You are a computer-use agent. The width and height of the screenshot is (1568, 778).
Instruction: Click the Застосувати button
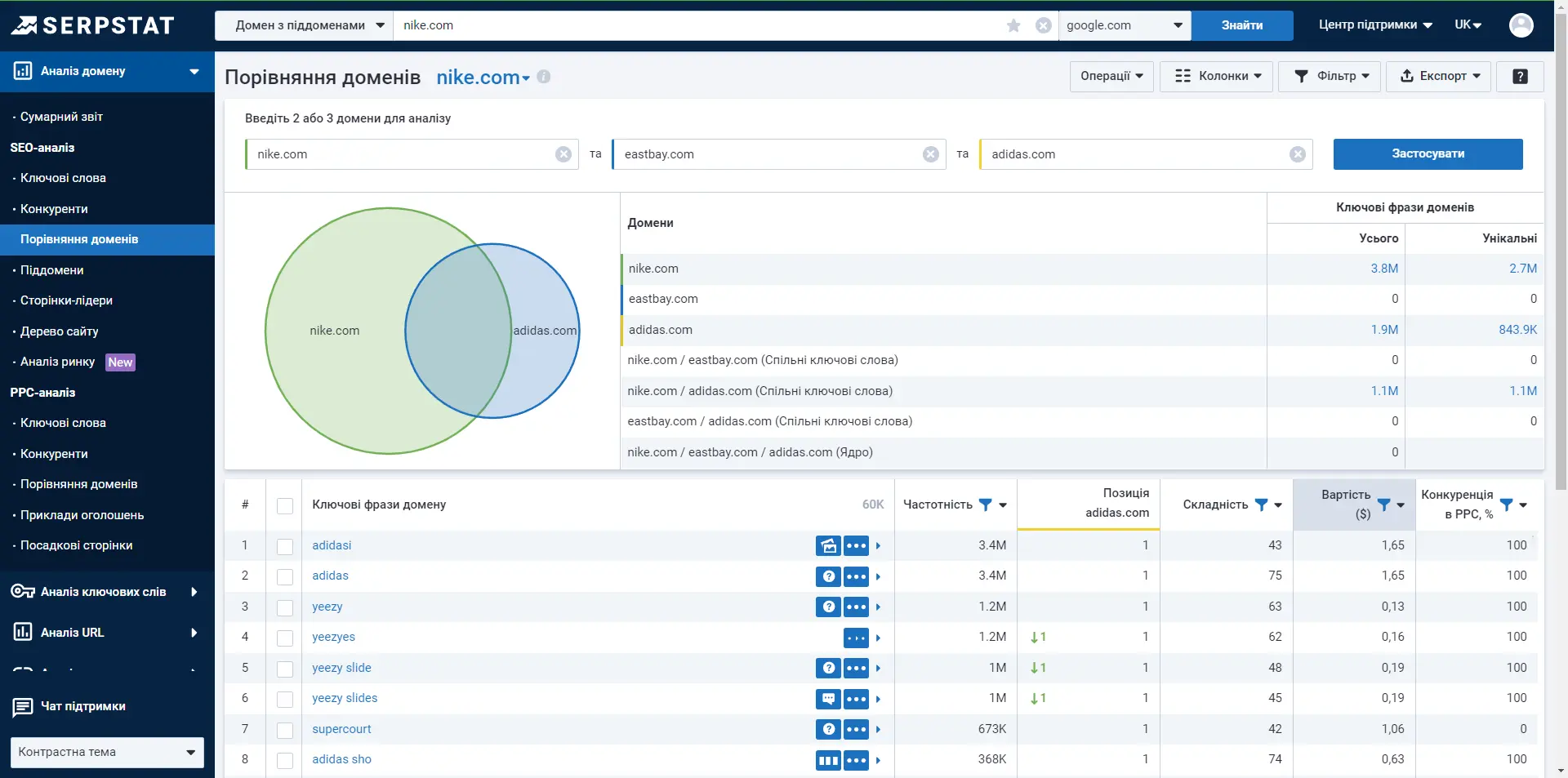(x=1428, y=153)
